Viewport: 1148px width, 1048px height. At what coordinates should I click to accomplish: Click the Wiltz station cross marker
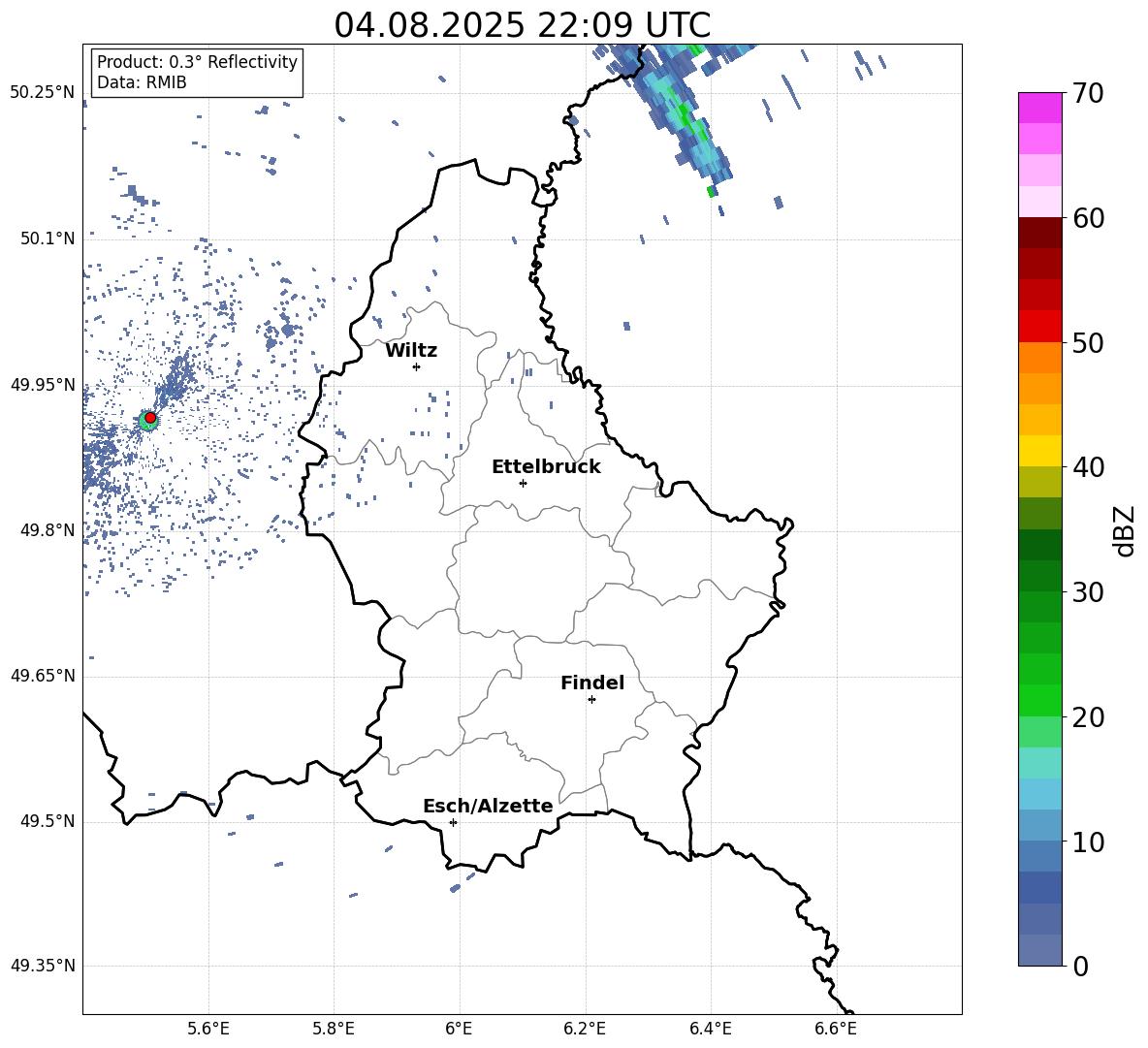(417, 366)
